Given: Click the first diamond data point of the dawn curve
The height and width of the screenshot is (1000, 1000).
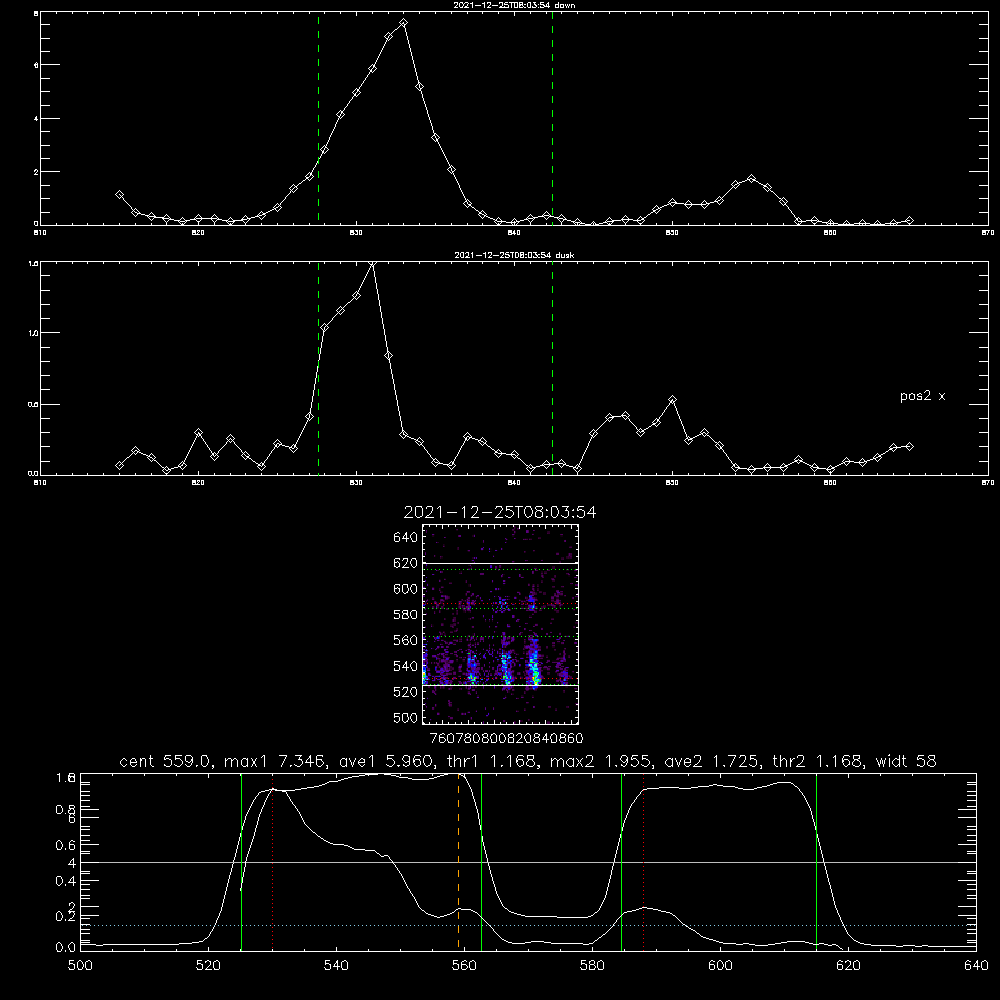Looking at the screenshot, I should [x=119, y=195].
